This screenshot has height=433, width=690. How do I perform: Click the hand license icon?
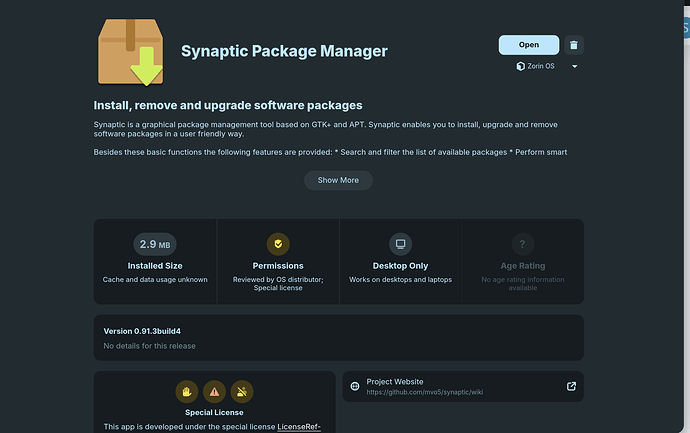pyautogui.click(x=187, y=392)
